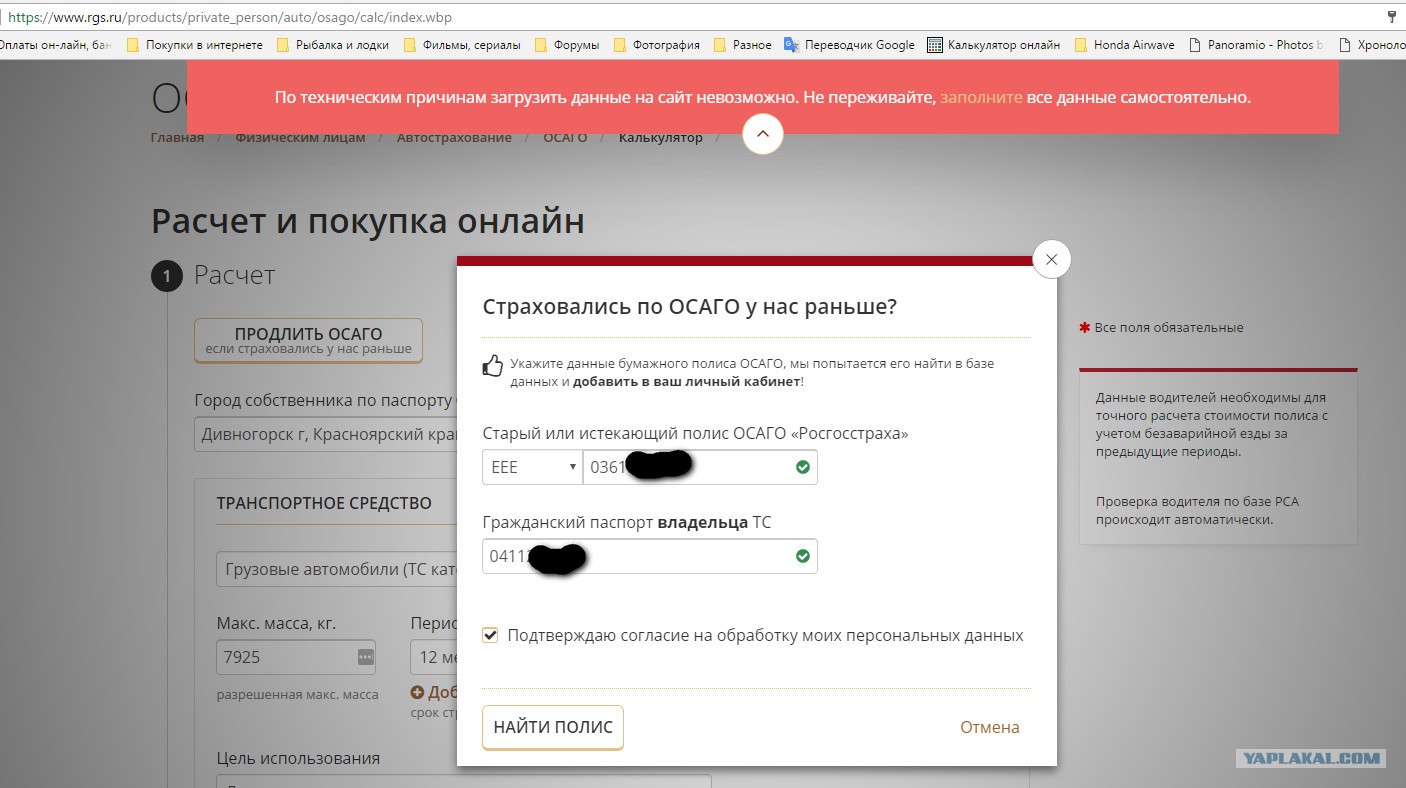Click the icon inside max mass field
This screenshot has width=1406, height=788.
(x=365, y=658)
